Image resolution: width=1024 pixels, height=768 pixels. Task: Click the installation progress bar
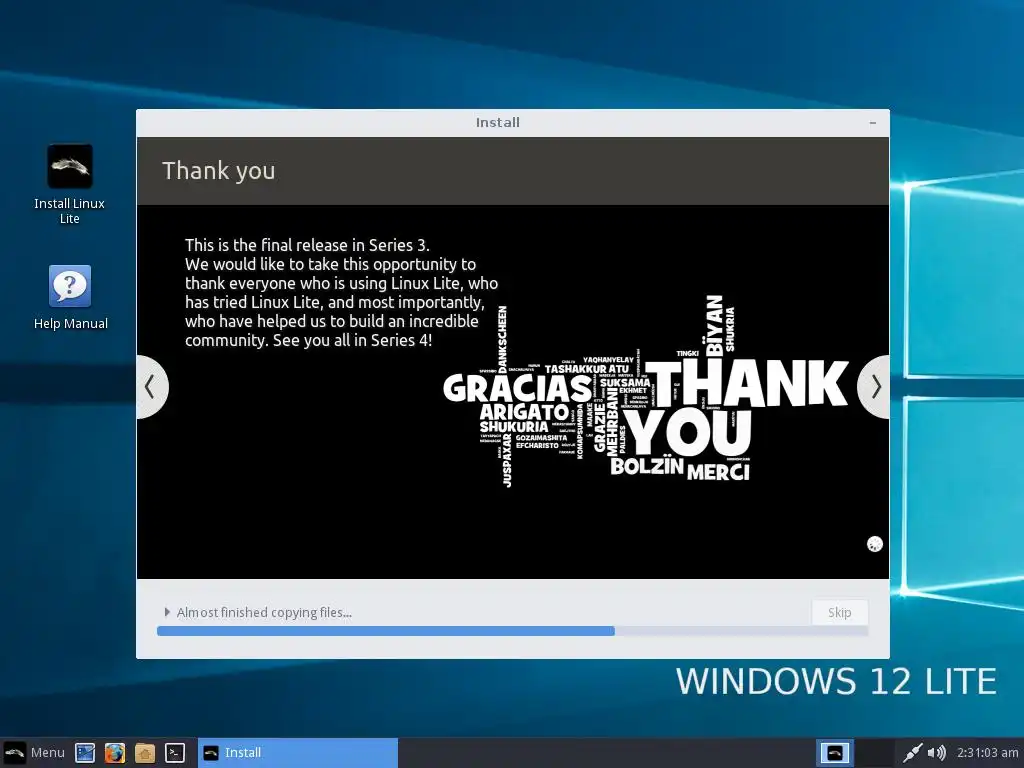click(512, 631)
